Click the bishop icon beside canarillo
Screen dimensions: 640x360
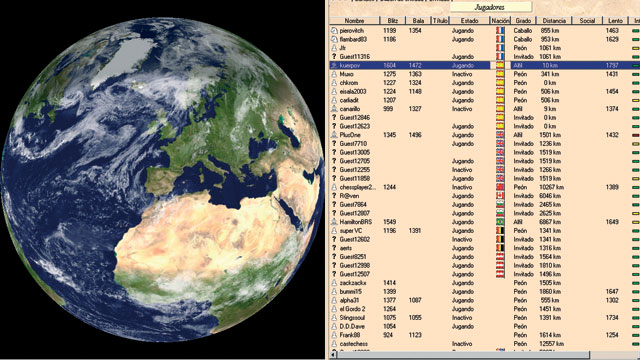pos(334,109)
